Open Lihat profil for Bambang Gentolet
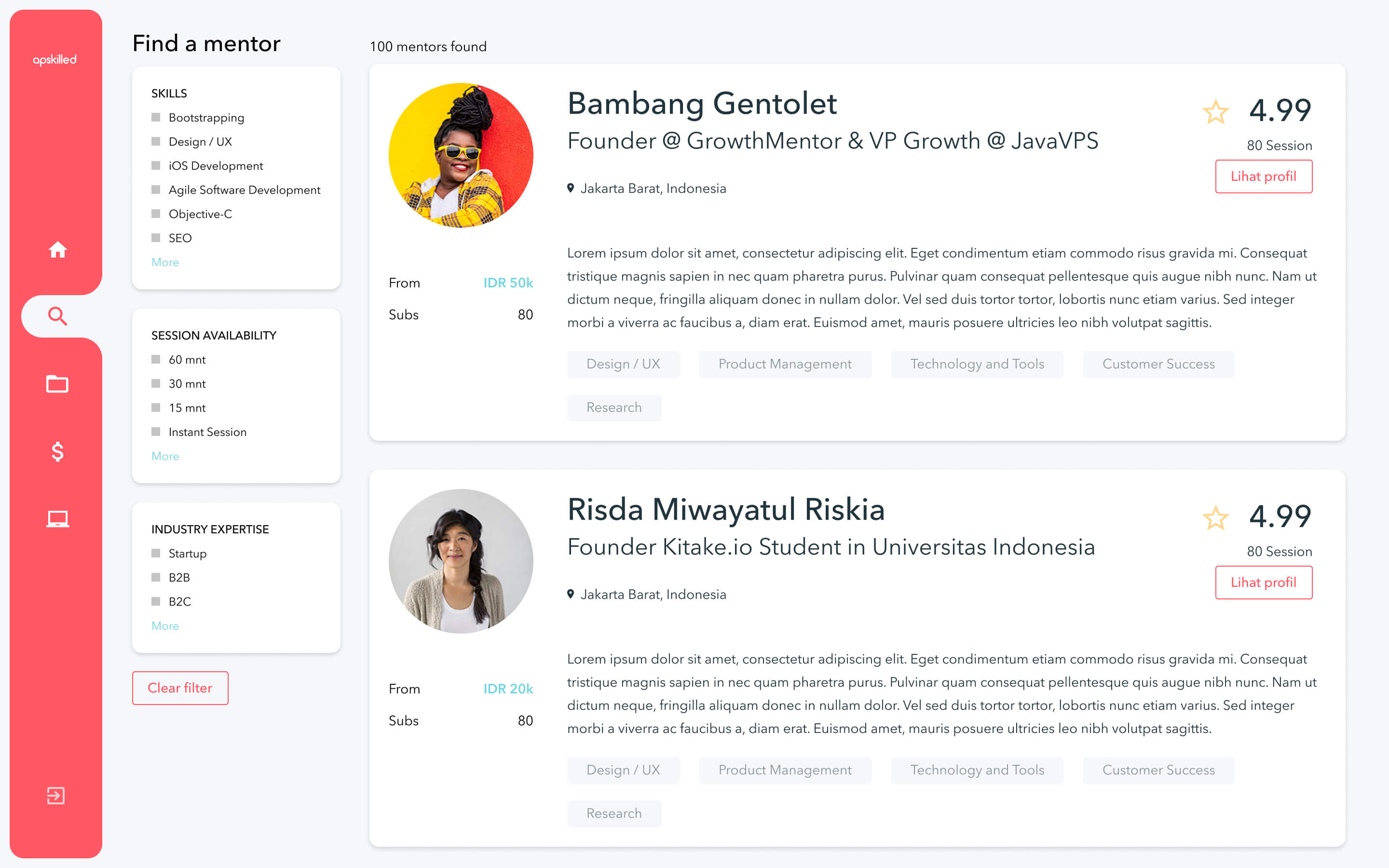The height and width of the screenshot is (868, 1389). [x=1263, y=176]
